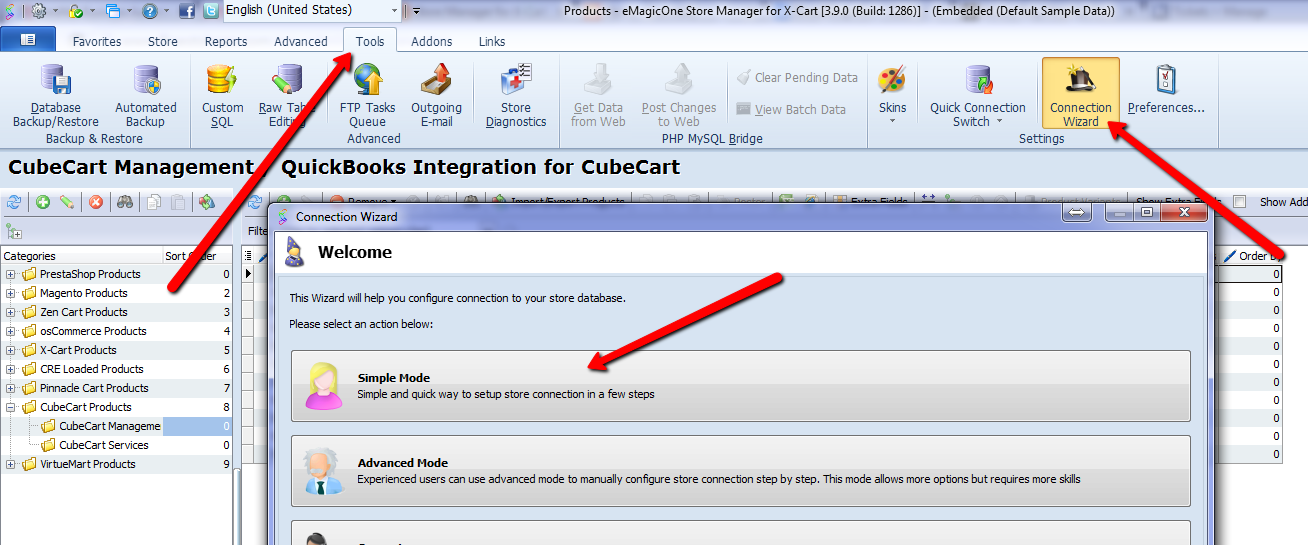This screenshot has width=1308, height=545.
Task: Open FTP Tasks Queue
Action: click(x=367, y=96)
